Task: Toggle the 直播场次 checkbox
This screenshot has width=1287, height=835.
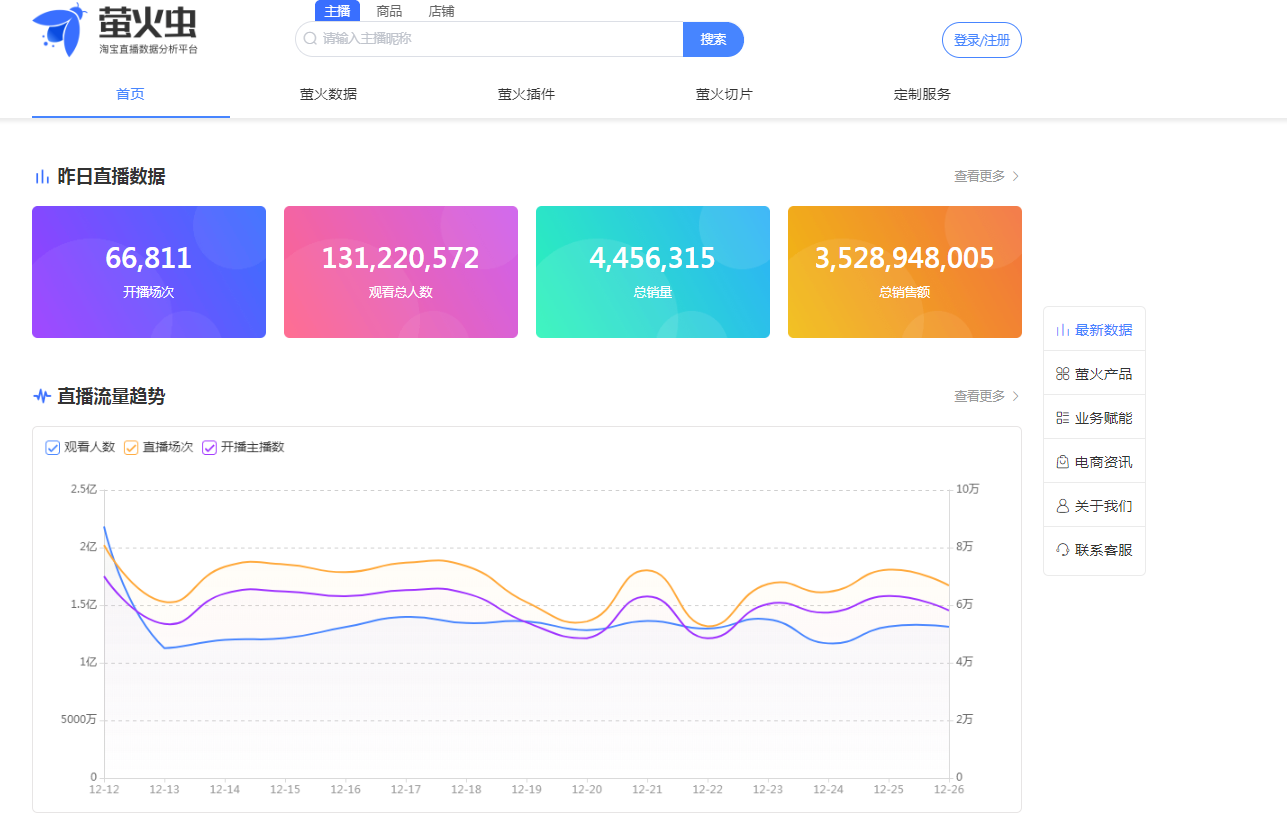Action: pos(131,447)
